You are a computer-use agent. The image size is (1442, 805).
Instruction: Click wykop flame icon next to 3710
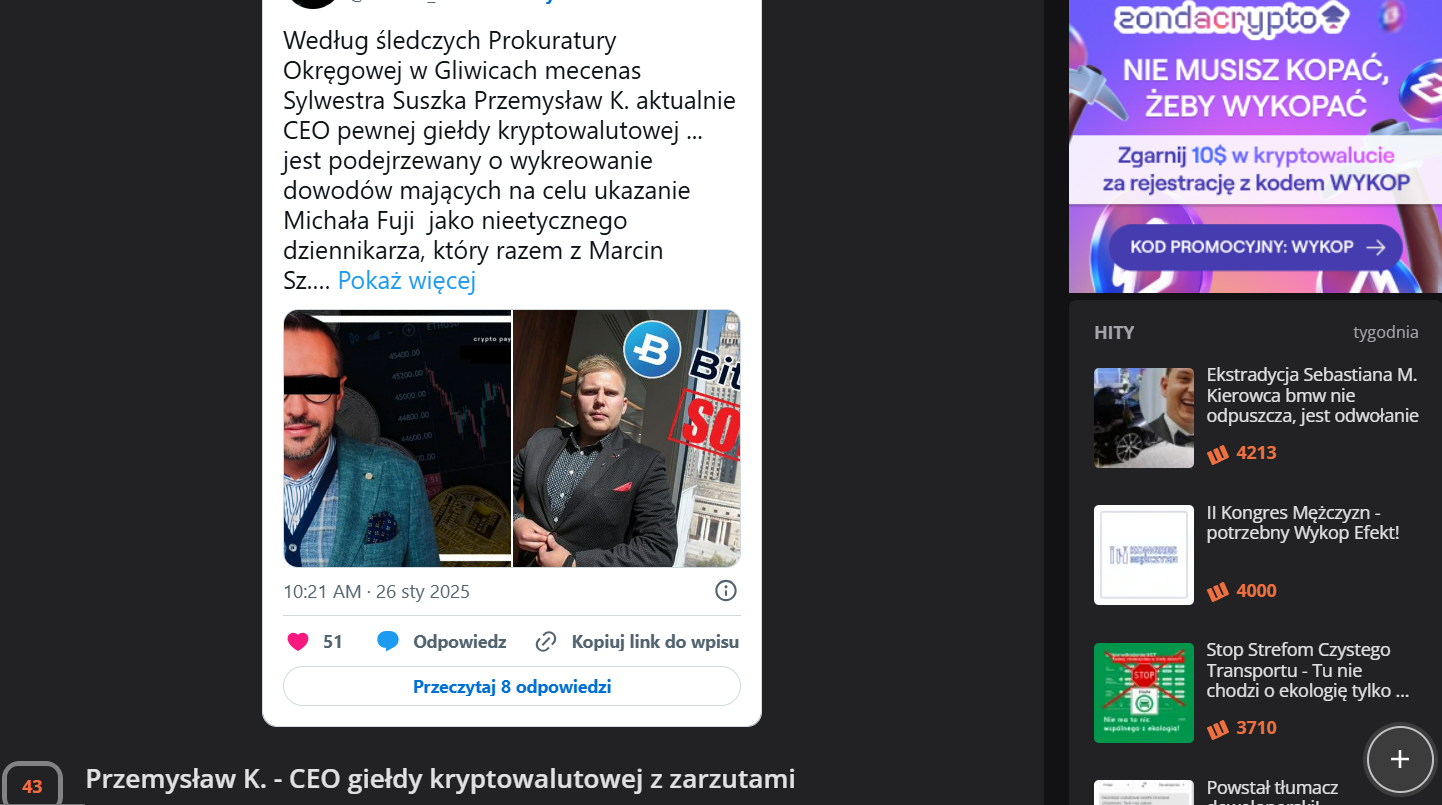1217,729
